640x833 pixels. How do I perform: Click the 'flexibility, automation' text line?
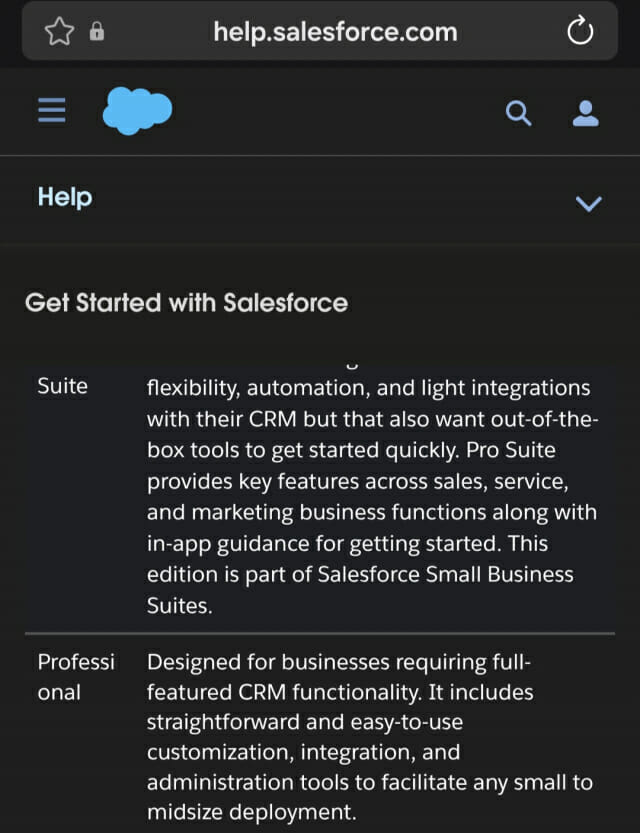click(258, 388)
